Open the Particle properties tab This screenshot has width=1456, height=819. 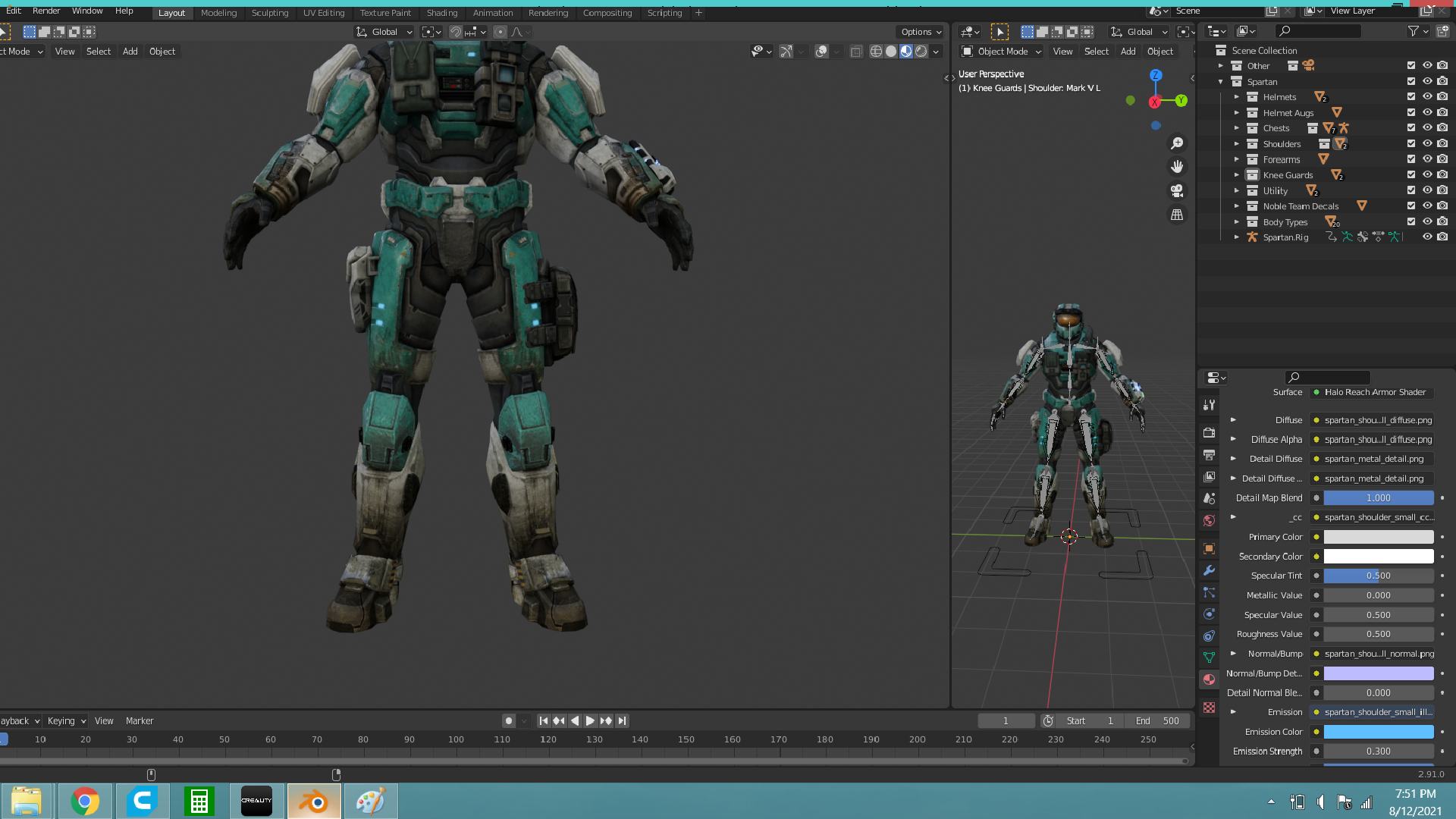tap(1210, 592)
